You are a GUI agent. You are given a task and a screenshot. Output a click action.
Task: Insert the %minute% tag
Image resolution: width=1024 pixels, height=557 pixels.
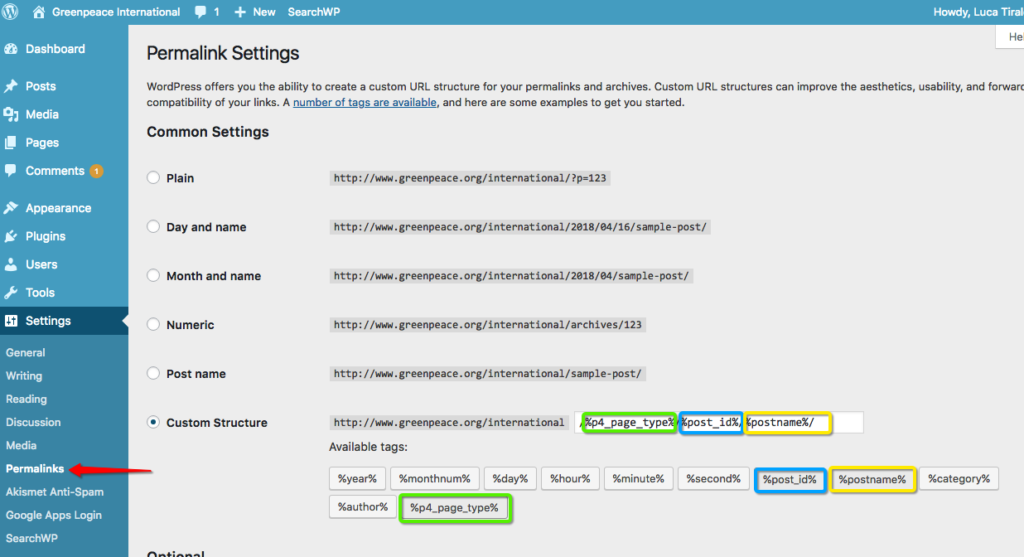(638, 479)
